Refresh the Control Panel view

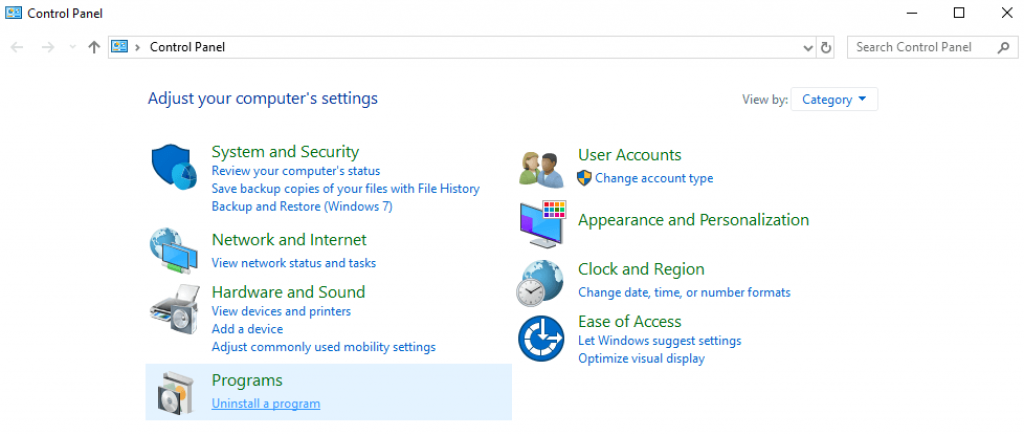826,47
